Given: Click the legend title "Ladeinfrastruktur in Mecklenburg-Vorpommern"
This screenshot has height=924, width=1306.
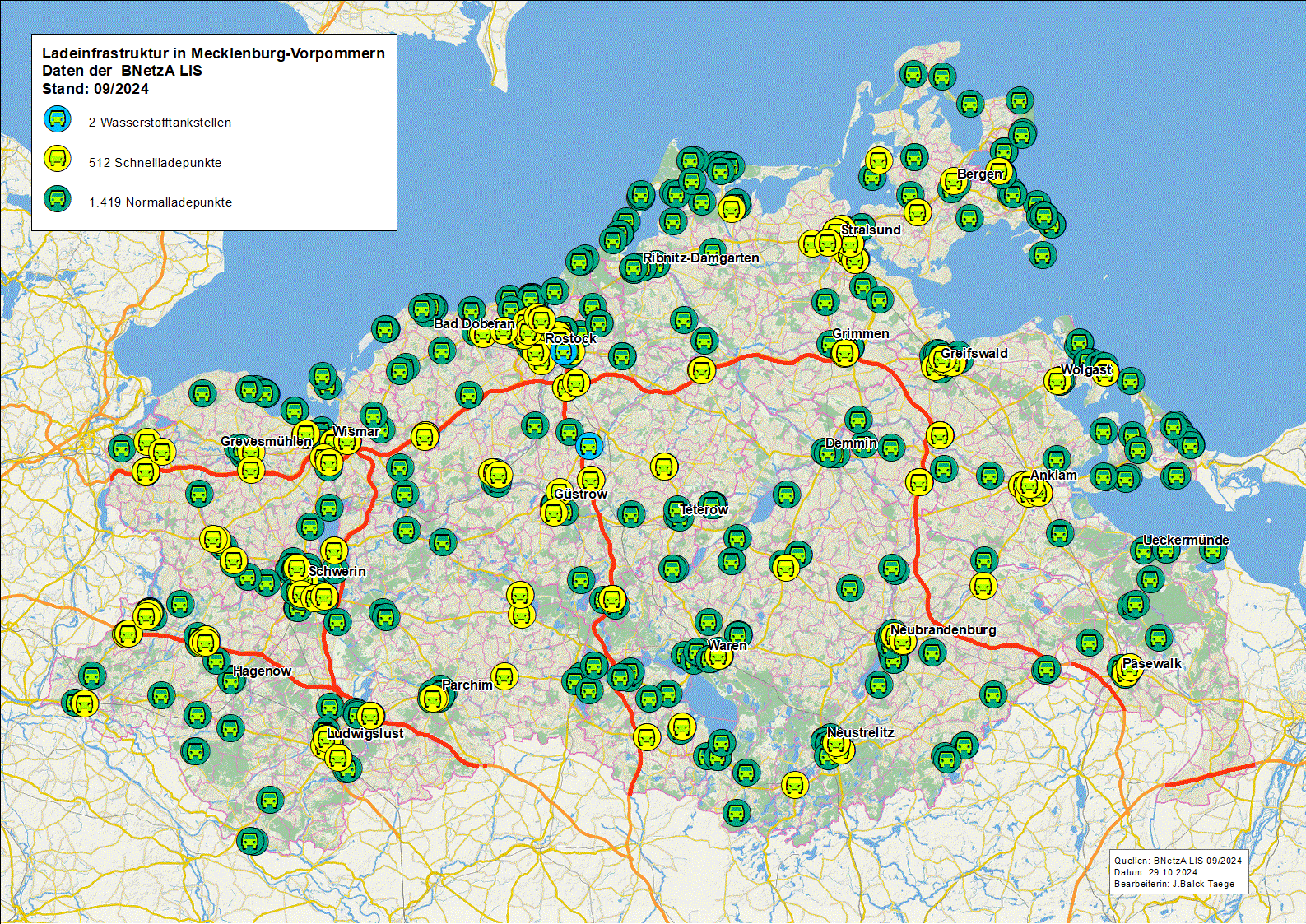Looking at the screenshot, I should (213, 53).
